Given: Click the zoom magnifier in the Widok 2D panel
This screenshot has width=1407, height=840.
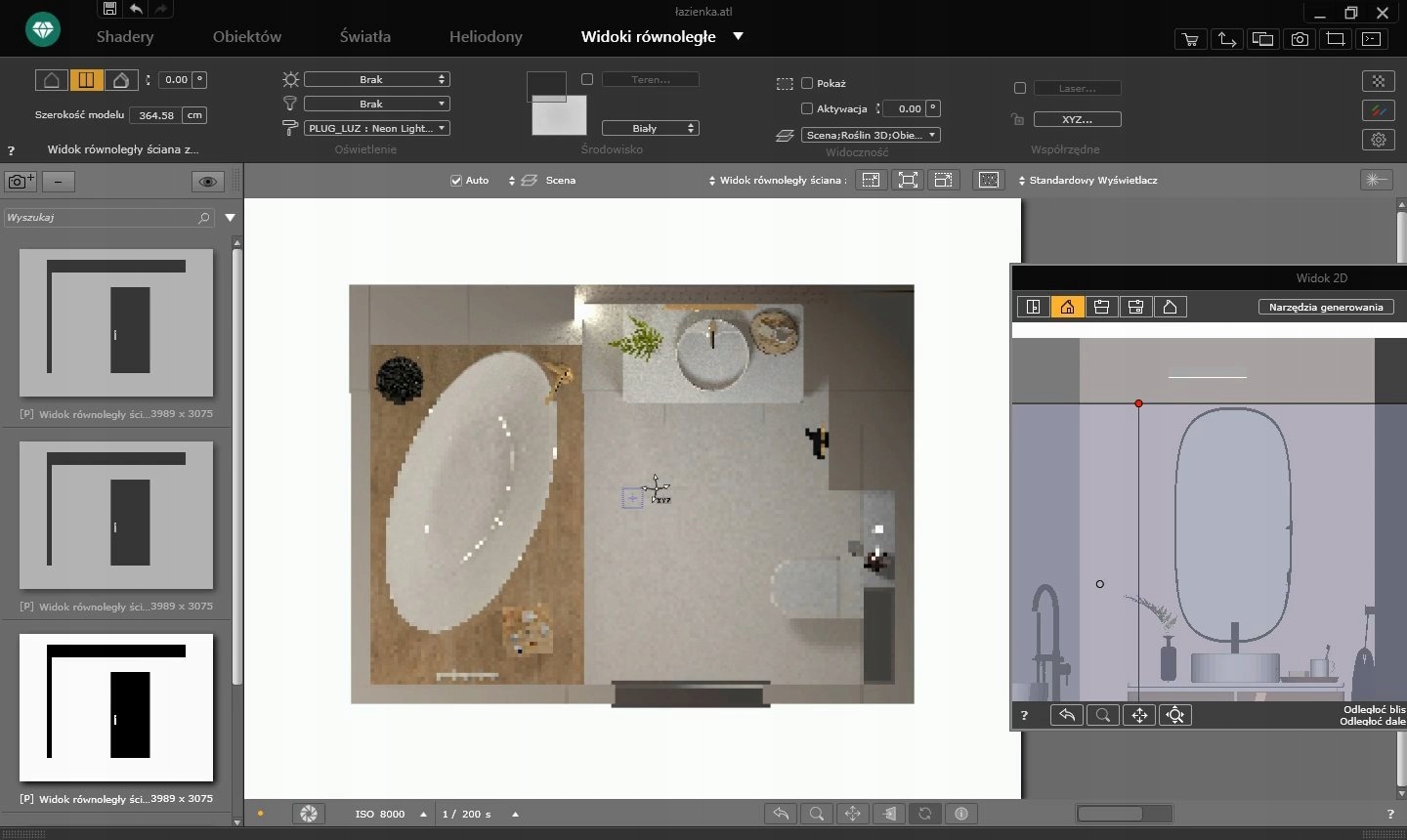Looking at the screenshot, I should (1103, 715).
